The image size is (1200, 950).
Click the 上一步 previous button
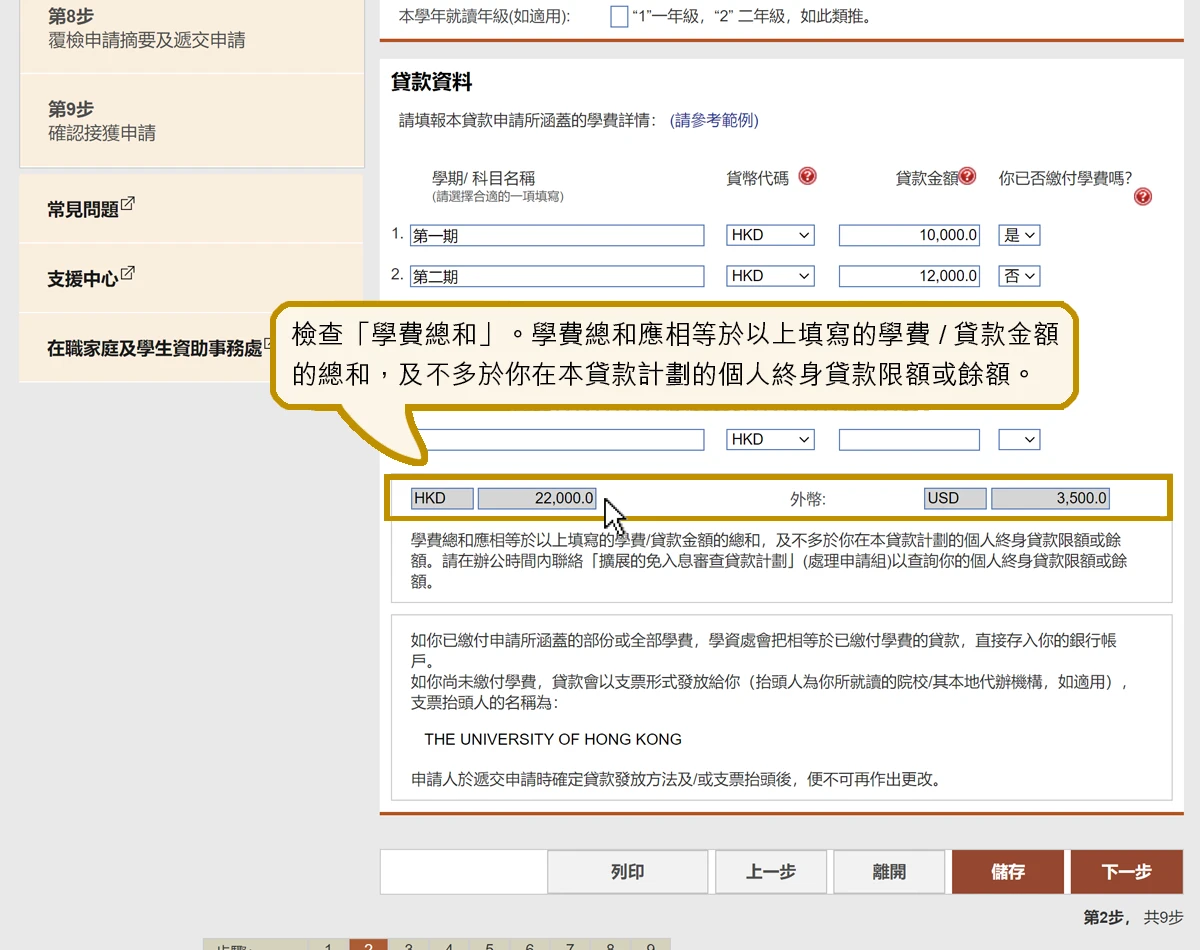click(x=771, y=872)
